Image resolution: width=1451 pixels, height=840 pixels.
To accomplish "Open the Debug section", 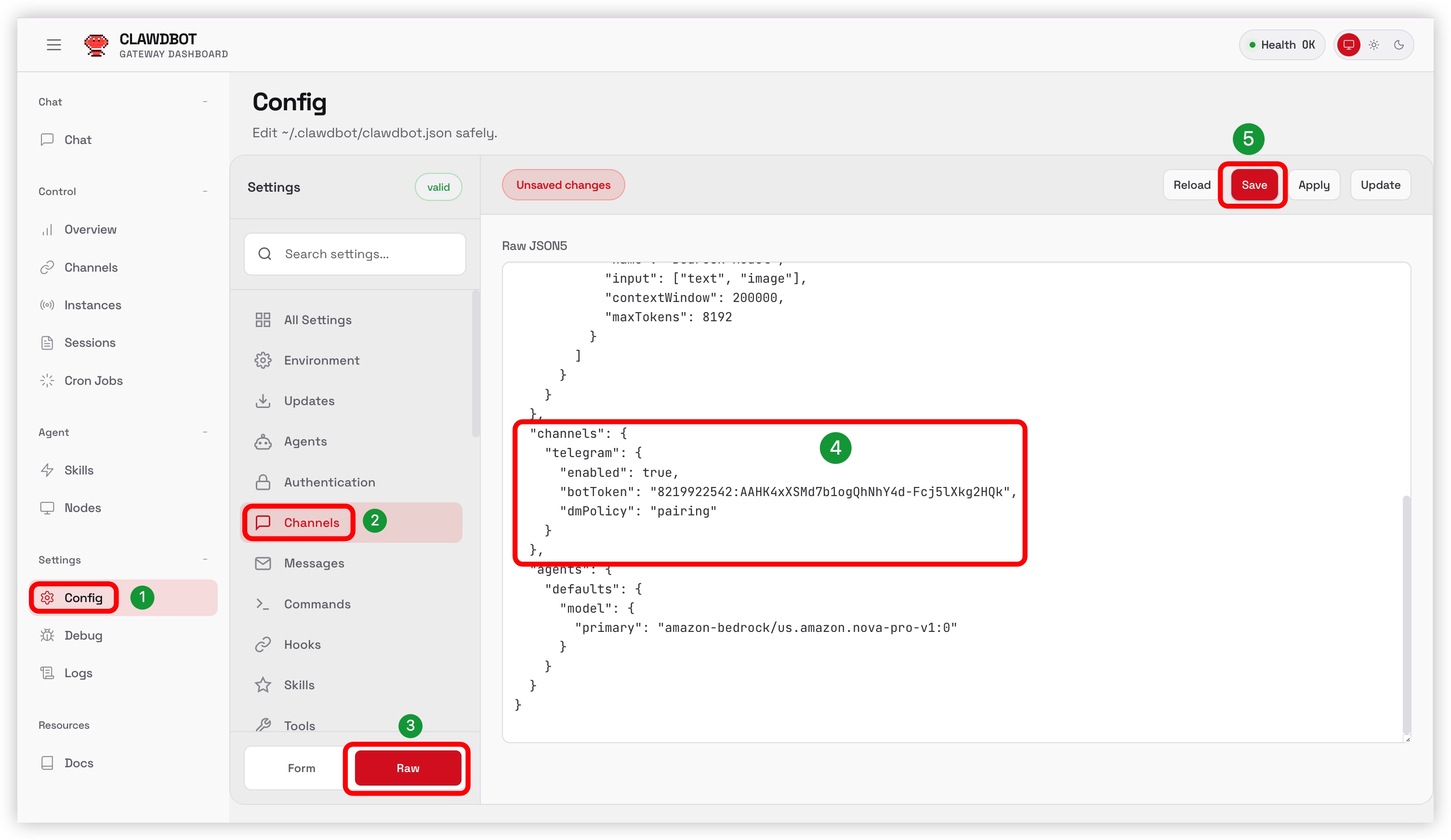I will 83,635.
